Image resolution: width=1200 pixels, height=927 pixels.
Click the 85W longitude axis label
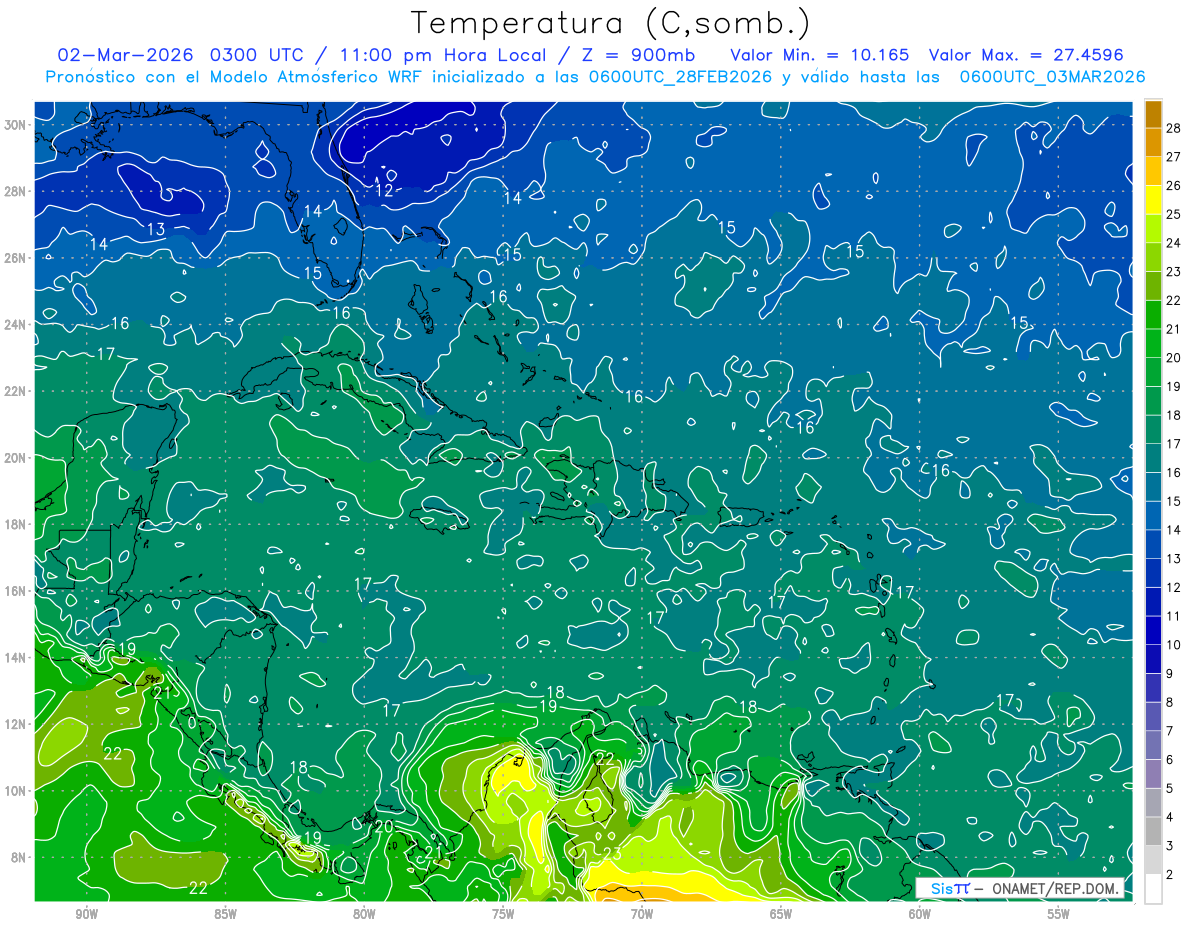point(226,914)
